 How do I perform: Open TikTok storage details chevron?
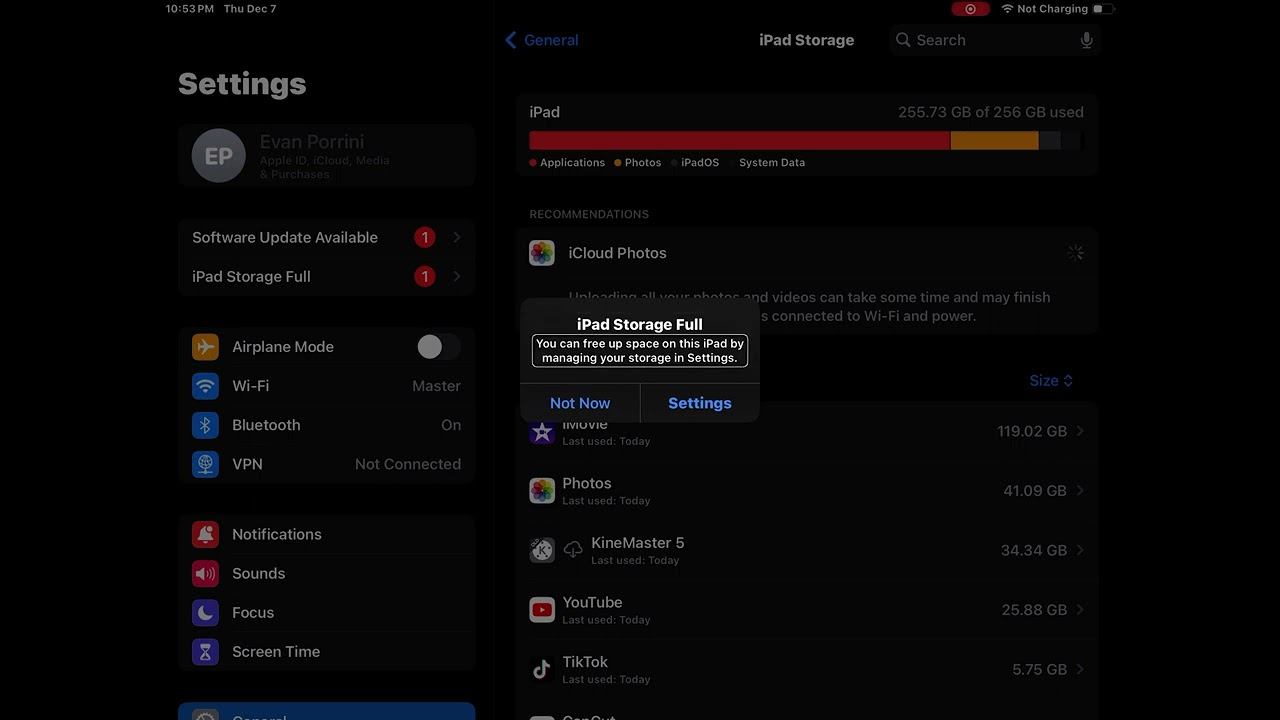click(1080, 670)
